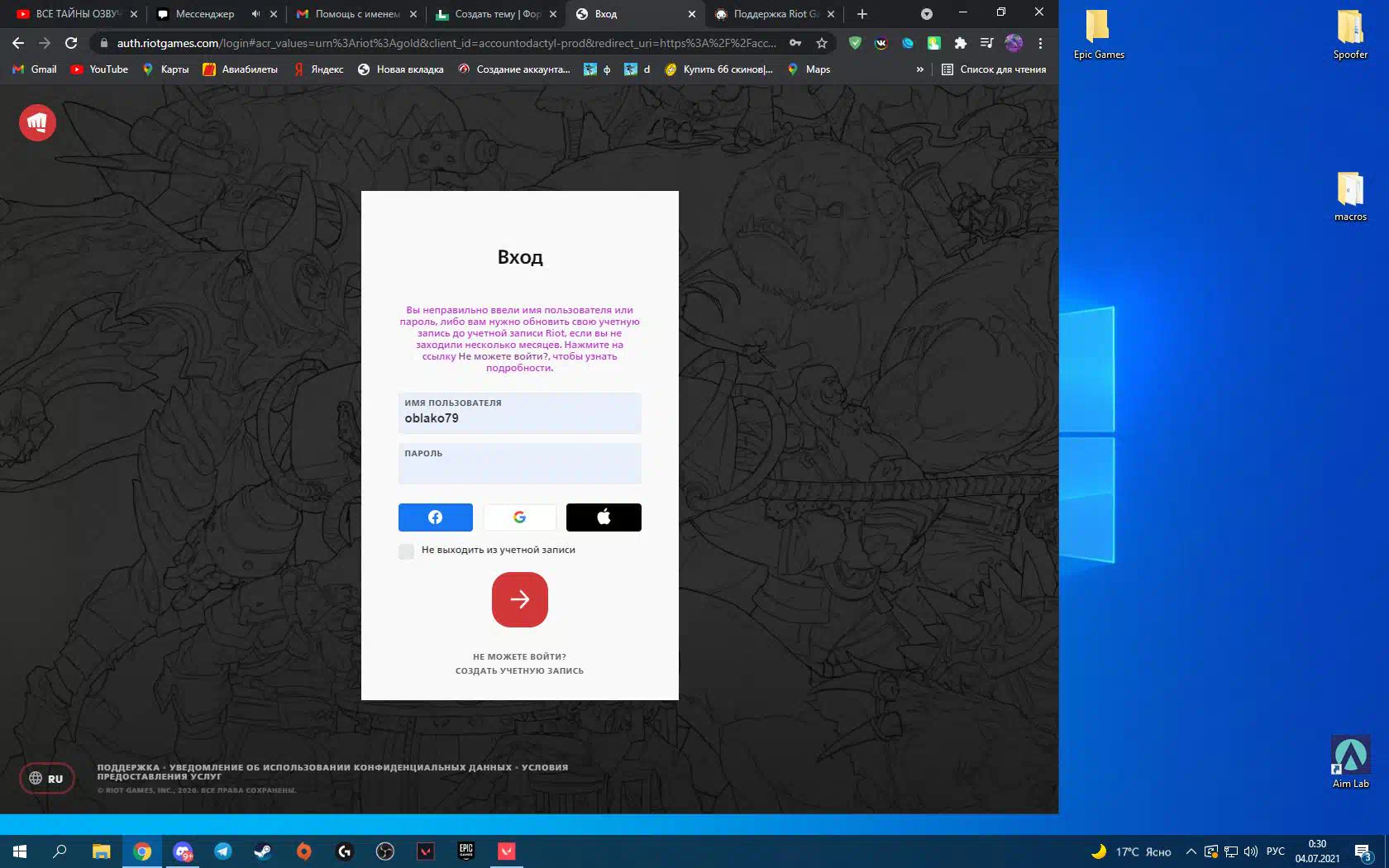Show hidden system tray icons
1389x868 pixels.
point(1191,851)
